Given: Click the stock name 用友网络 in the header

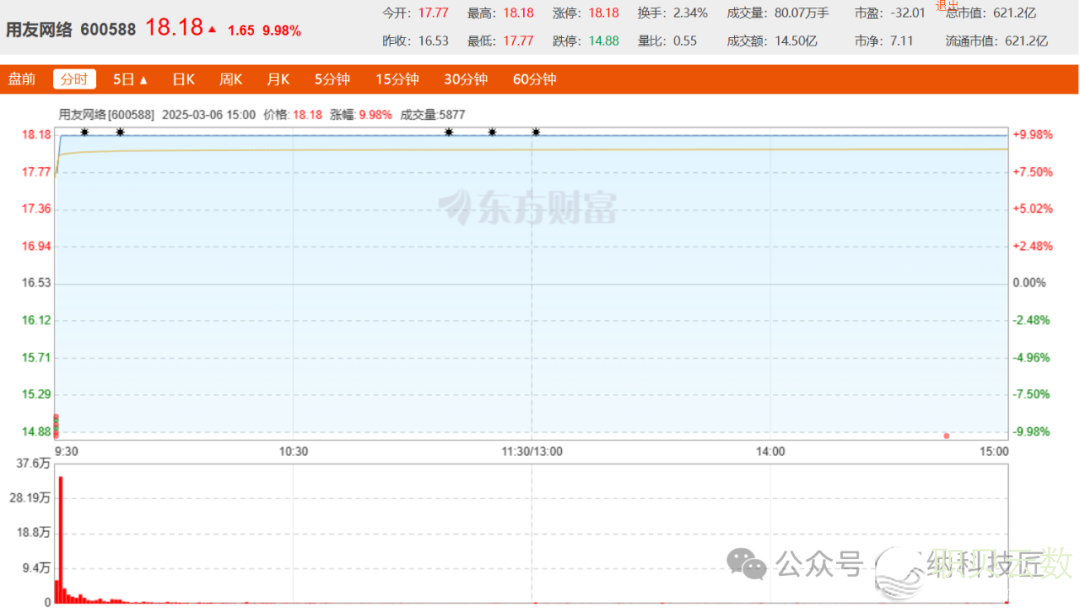Looking at the screenshot, I should [x=39, y=30].
